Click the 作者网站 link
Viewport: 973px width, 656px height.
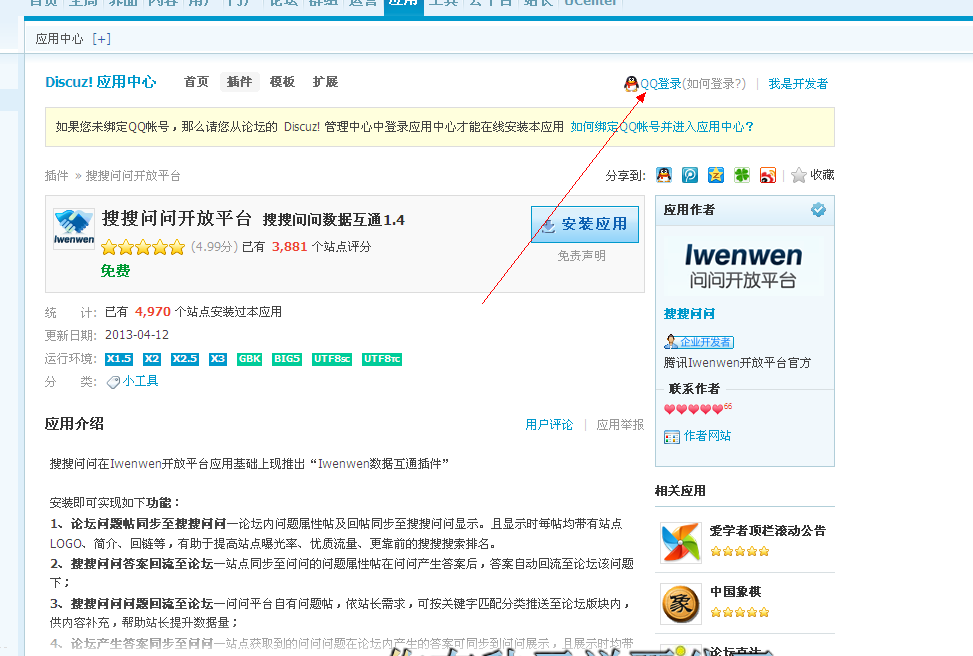click(707, 436)
